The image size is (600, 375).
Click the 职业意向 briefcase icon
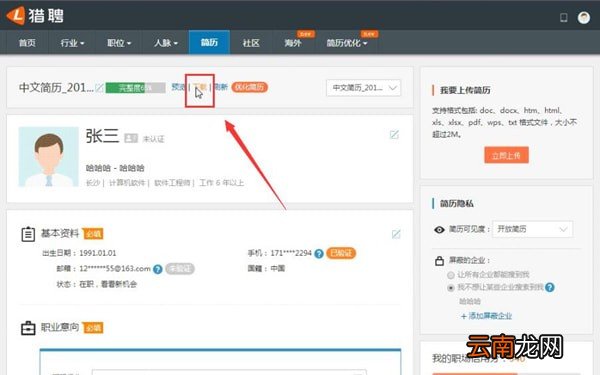(28, 328)
